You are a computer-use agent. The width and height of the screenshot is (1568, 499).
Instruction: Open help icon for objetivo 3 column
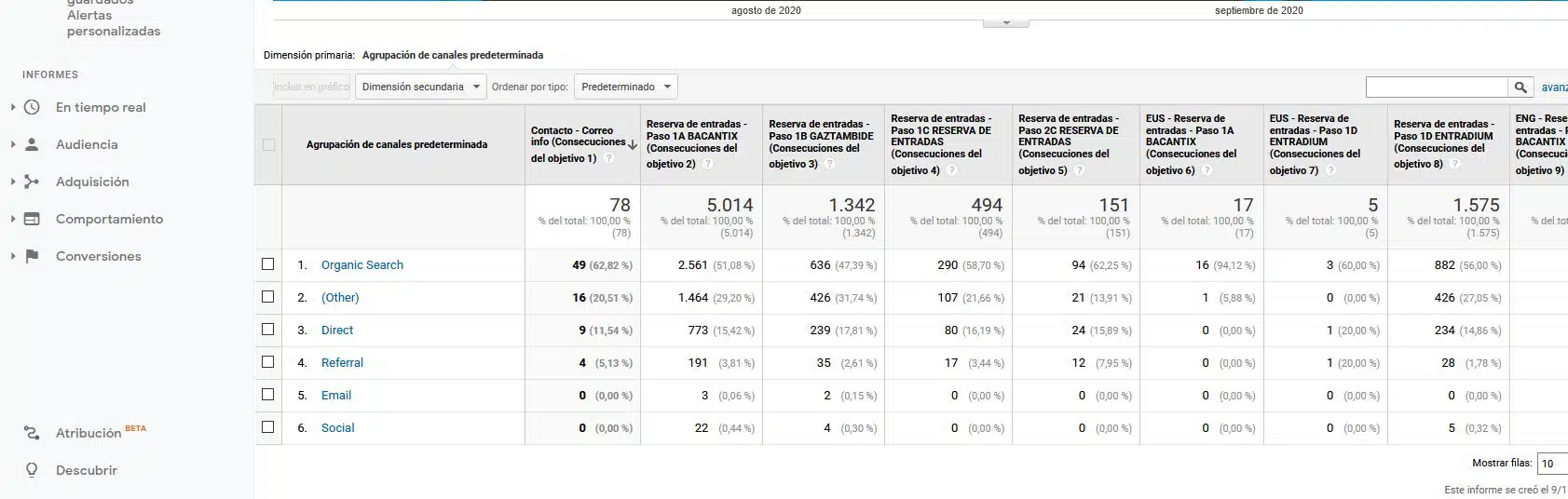point(829,164)
